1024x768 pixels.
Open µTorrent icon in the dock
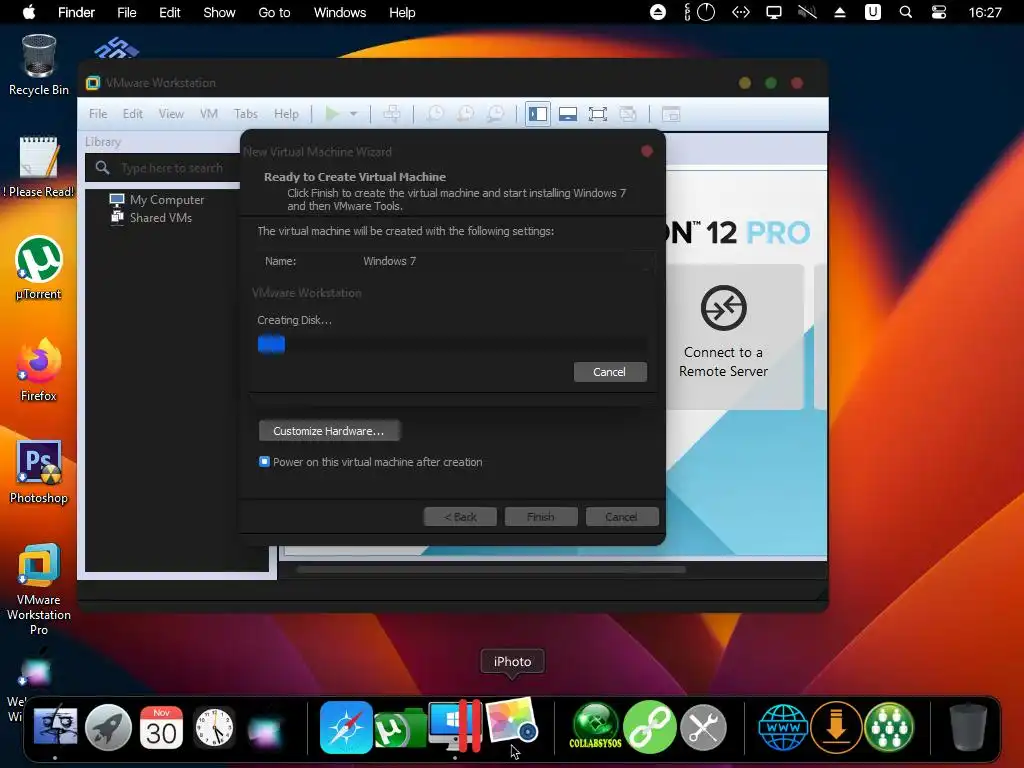(x=400, y=728)
